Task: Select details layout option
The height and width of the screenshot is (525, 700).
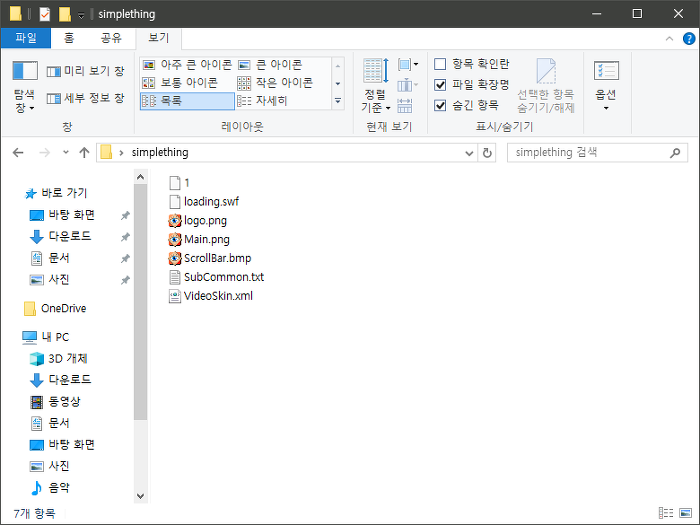Action: click(x=262, y=101)
